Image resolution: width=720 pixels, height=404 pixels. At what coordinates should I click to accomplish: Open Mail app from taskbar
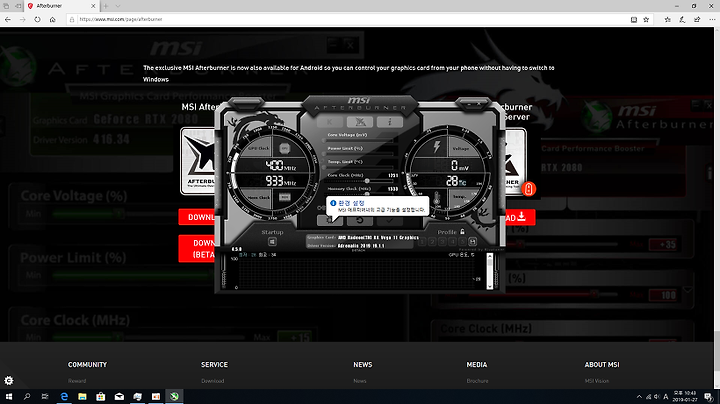coord(119,396)
